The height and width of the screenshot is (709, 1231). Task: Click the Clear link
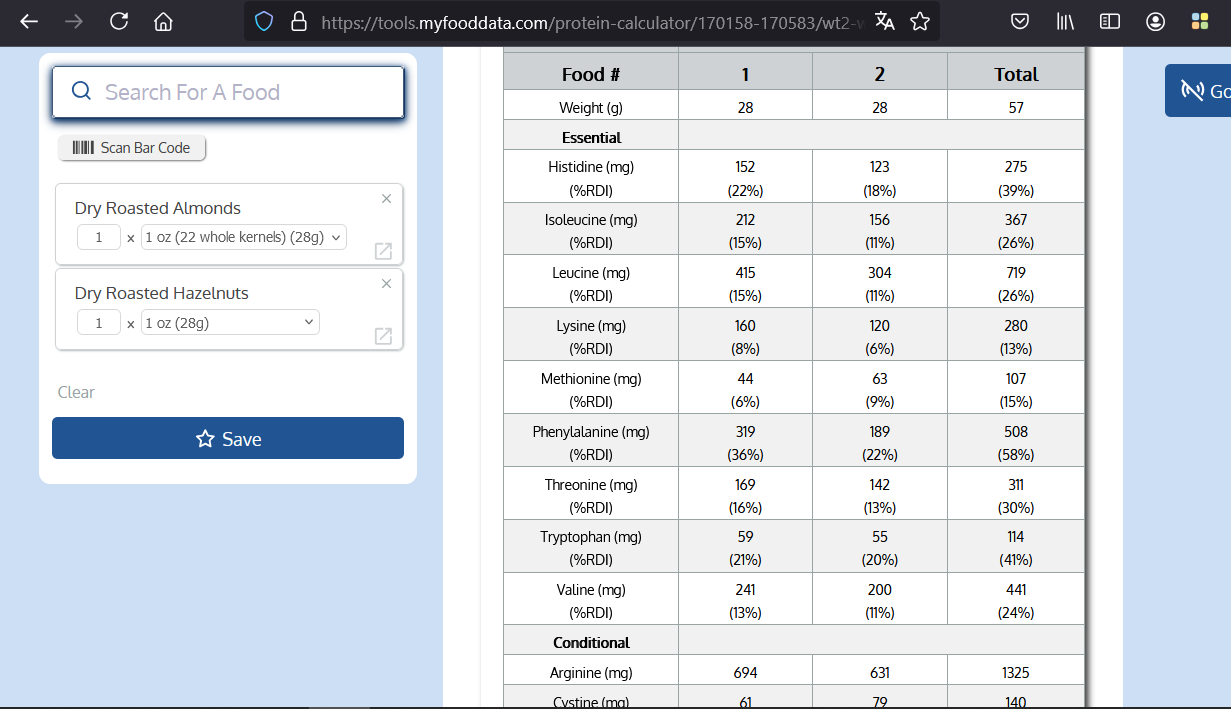pyautogui.click(x=76, y=392)
